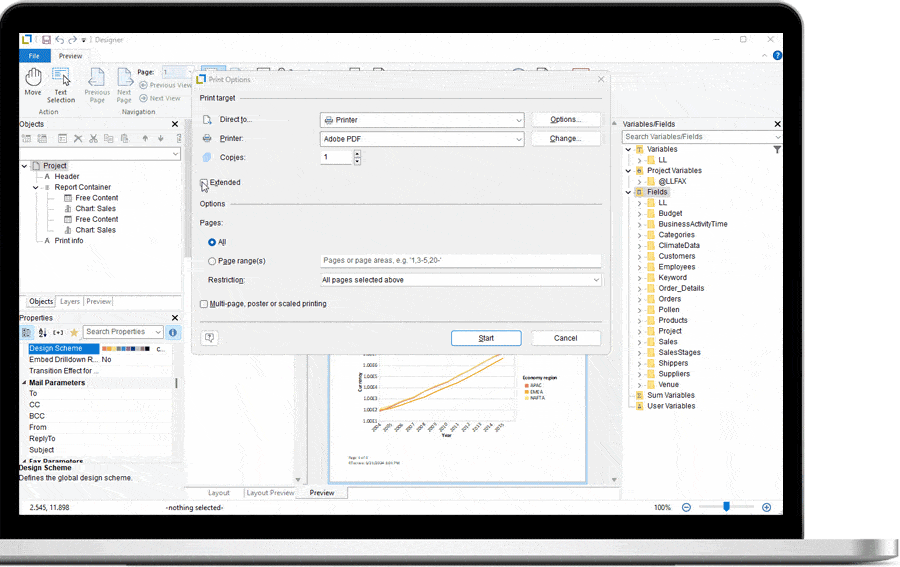Screen dimensions: 900x567
Task: Select the Print info object in tree
Action: pyautogui.click(x=69, y=241)
